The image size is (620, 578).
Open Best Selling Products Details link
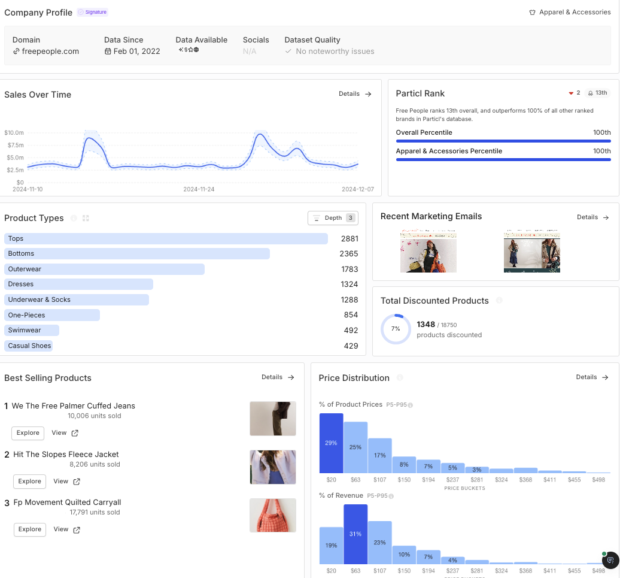[x=278, y=377]
